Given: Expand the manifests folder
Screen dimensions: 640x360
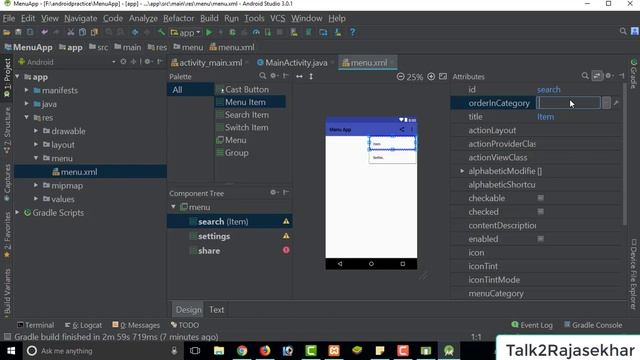Looking at the screenshot, I should pos(27,90).
